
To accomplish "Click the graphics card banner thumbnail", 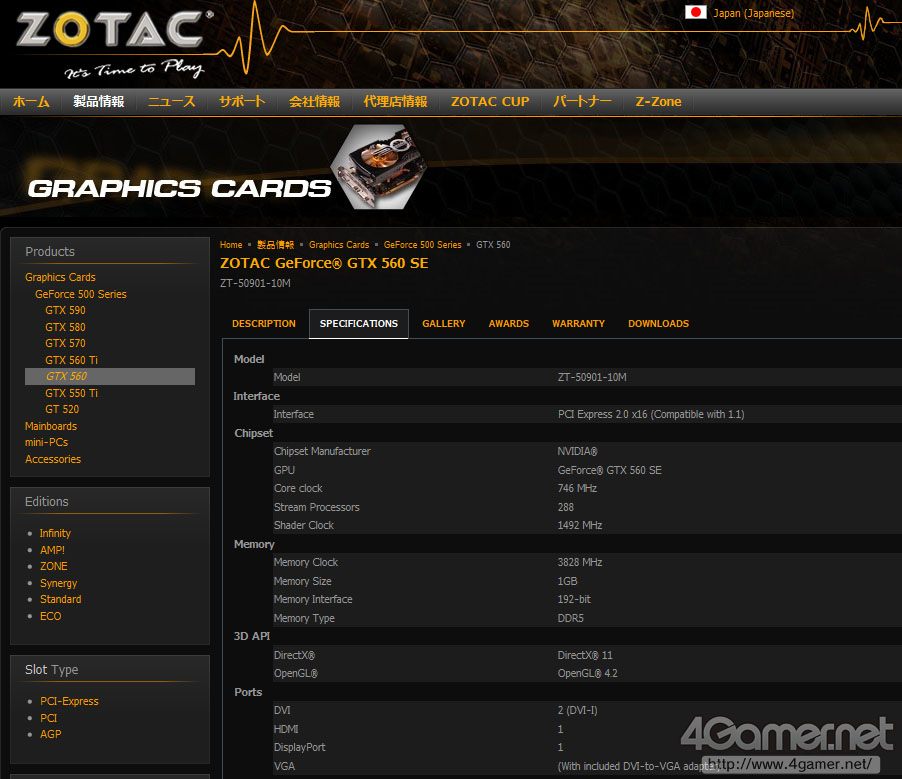I will 379,166.
